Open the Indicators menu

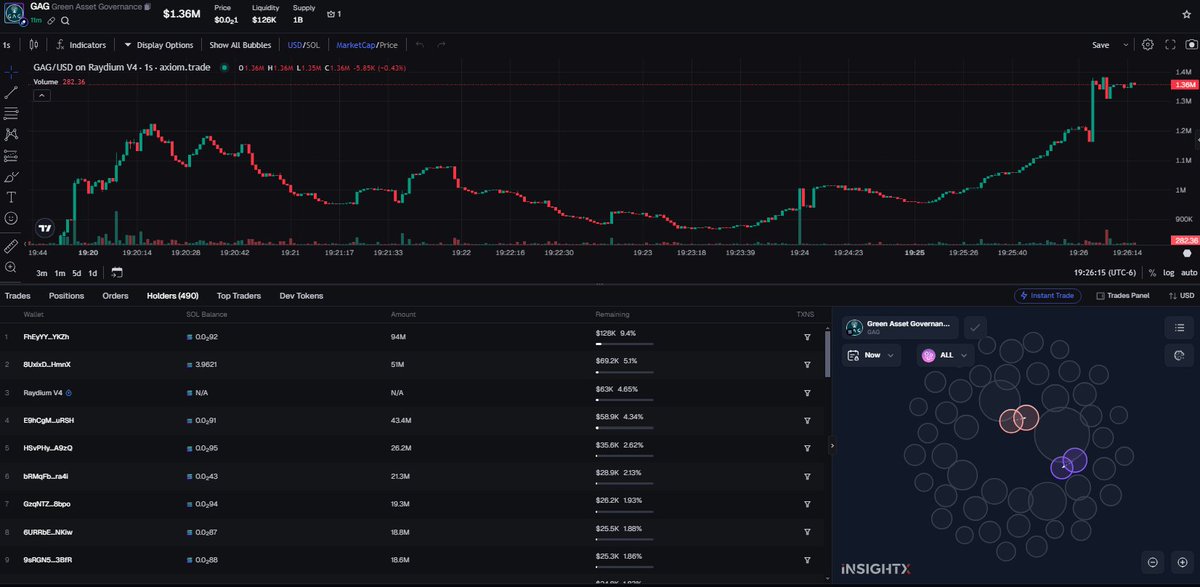coord(82,45)
